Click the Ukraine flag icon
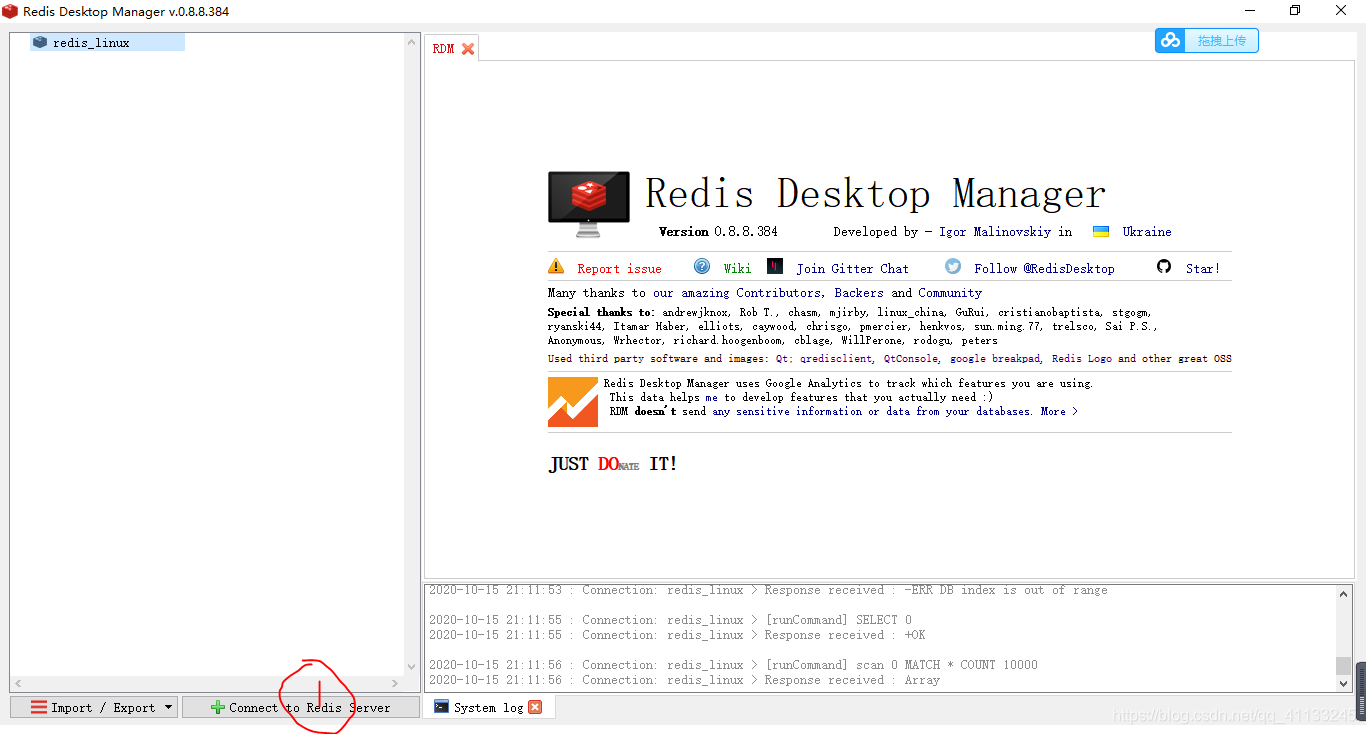The height and width of the screenshot is (734, 1366). (x=1101, y=231)
